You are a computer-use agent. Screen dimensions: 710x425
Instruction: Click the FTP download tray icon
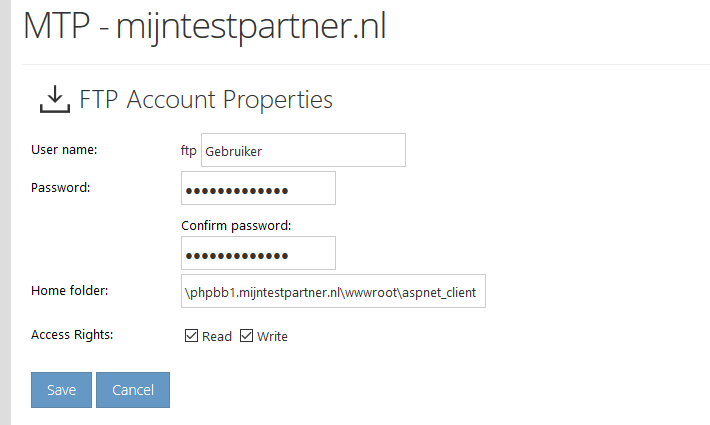[55, 99]
